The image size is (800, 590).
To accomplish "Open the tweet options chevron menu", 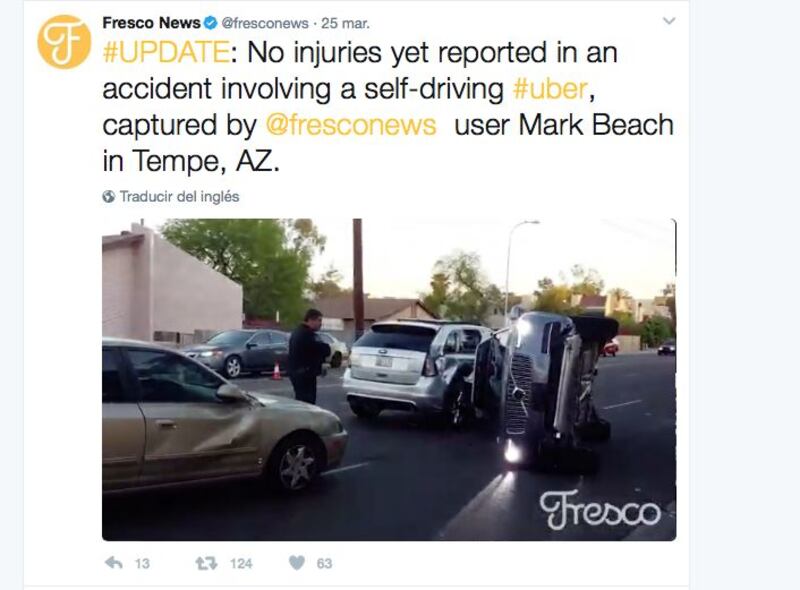I will 669,21.
